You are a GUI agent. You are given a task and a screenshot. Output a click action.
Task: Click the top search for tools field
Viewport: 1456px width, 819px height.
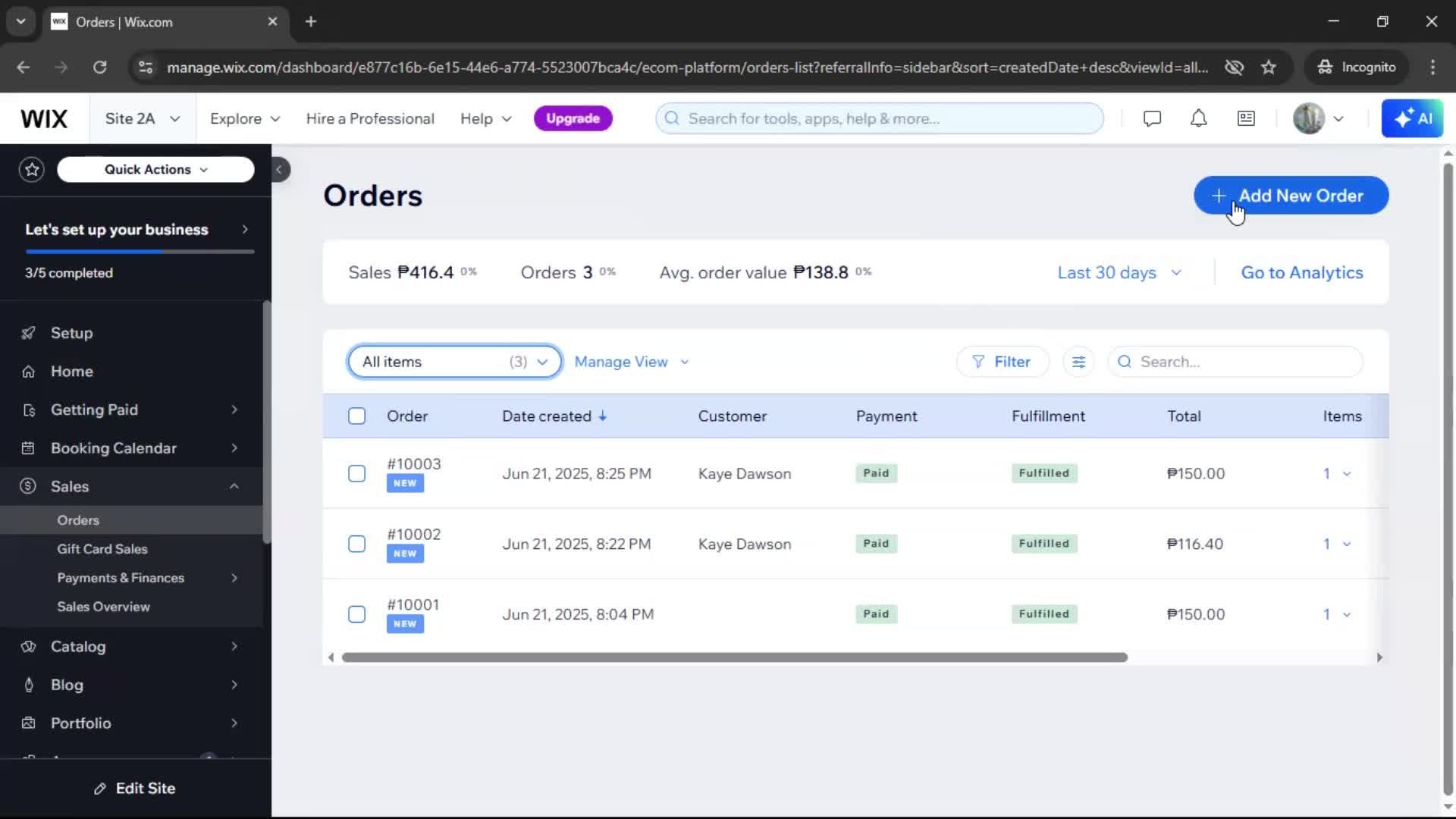879,119
